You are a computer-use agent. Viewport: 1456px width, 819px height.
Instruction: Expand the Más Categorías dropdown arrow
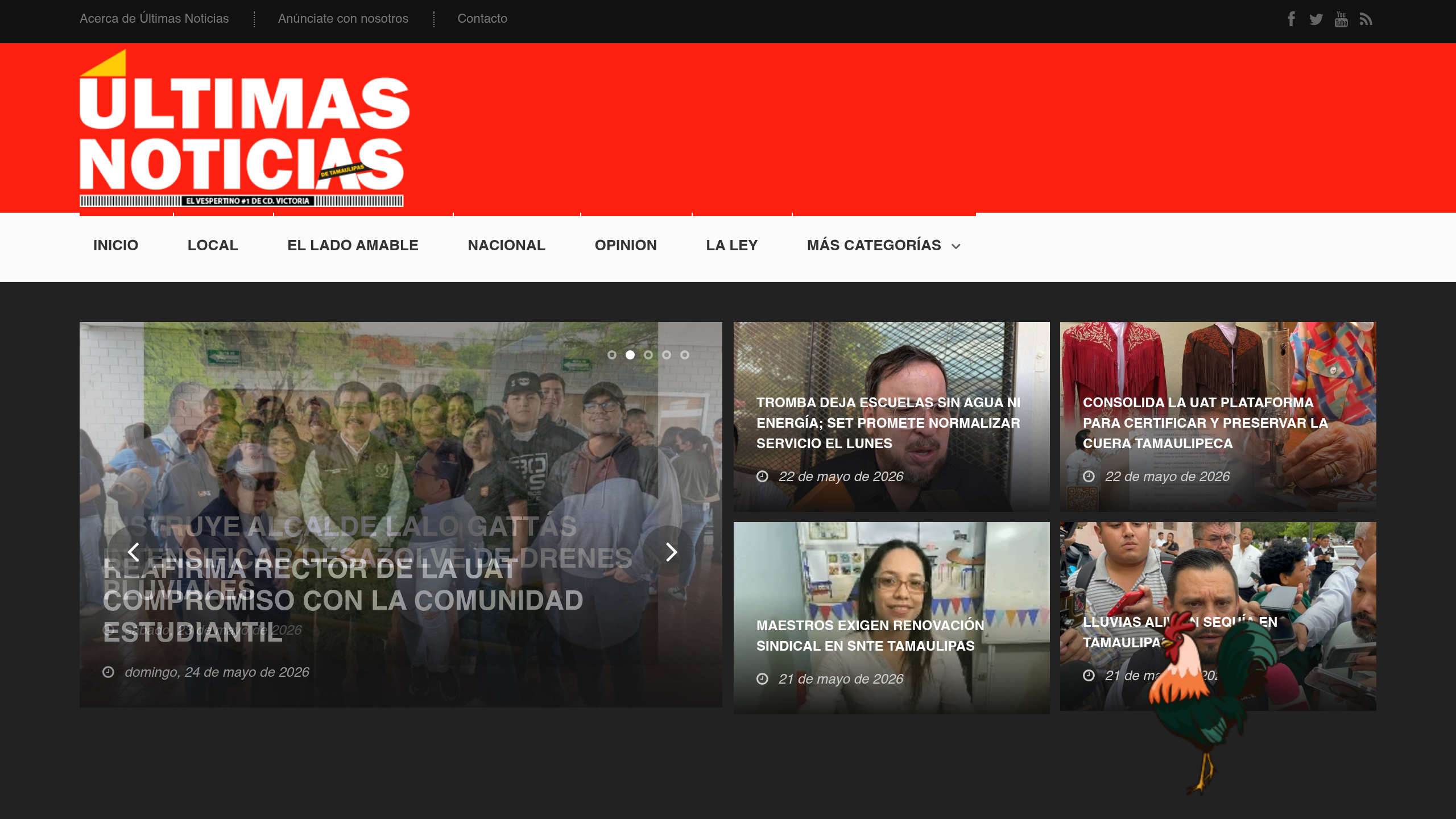(x=956, y=246)
